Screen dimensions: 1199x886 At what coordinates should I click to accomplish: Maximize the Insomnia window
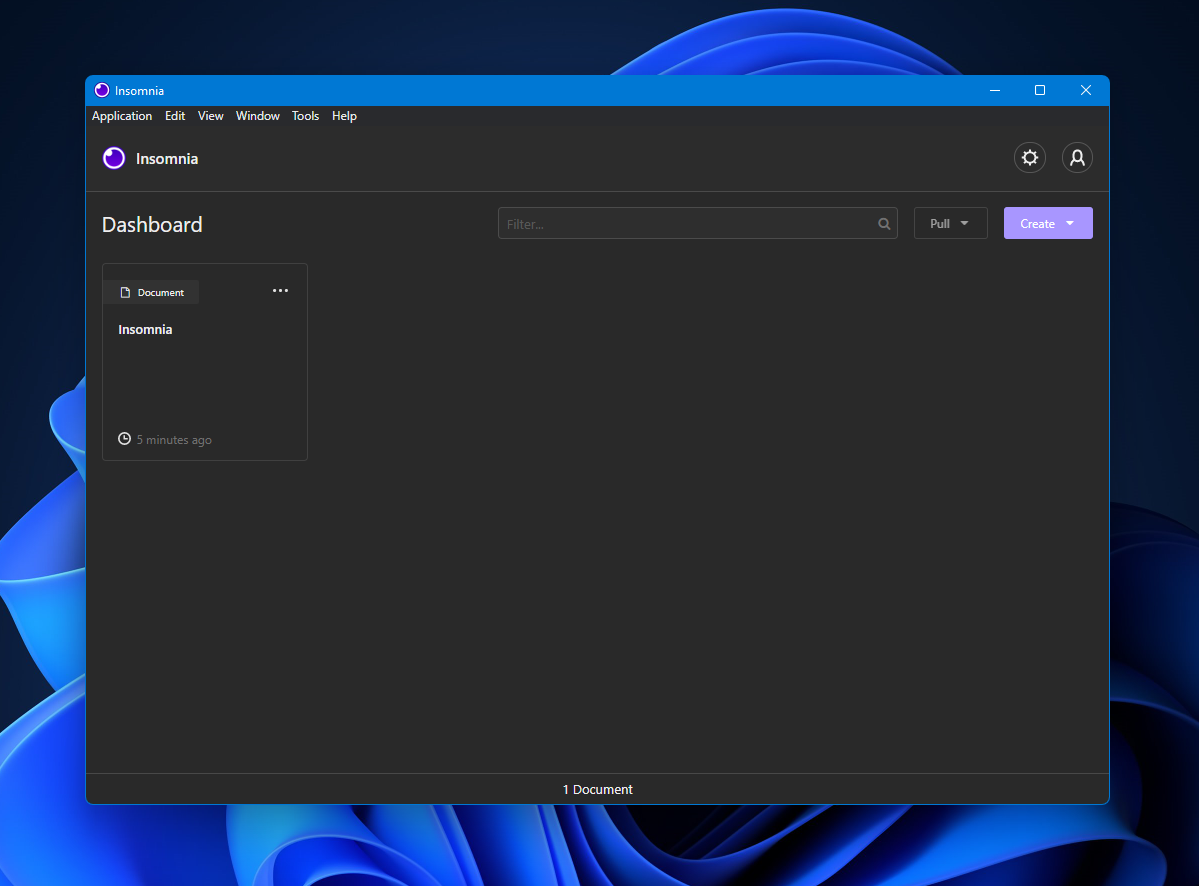1040,91
